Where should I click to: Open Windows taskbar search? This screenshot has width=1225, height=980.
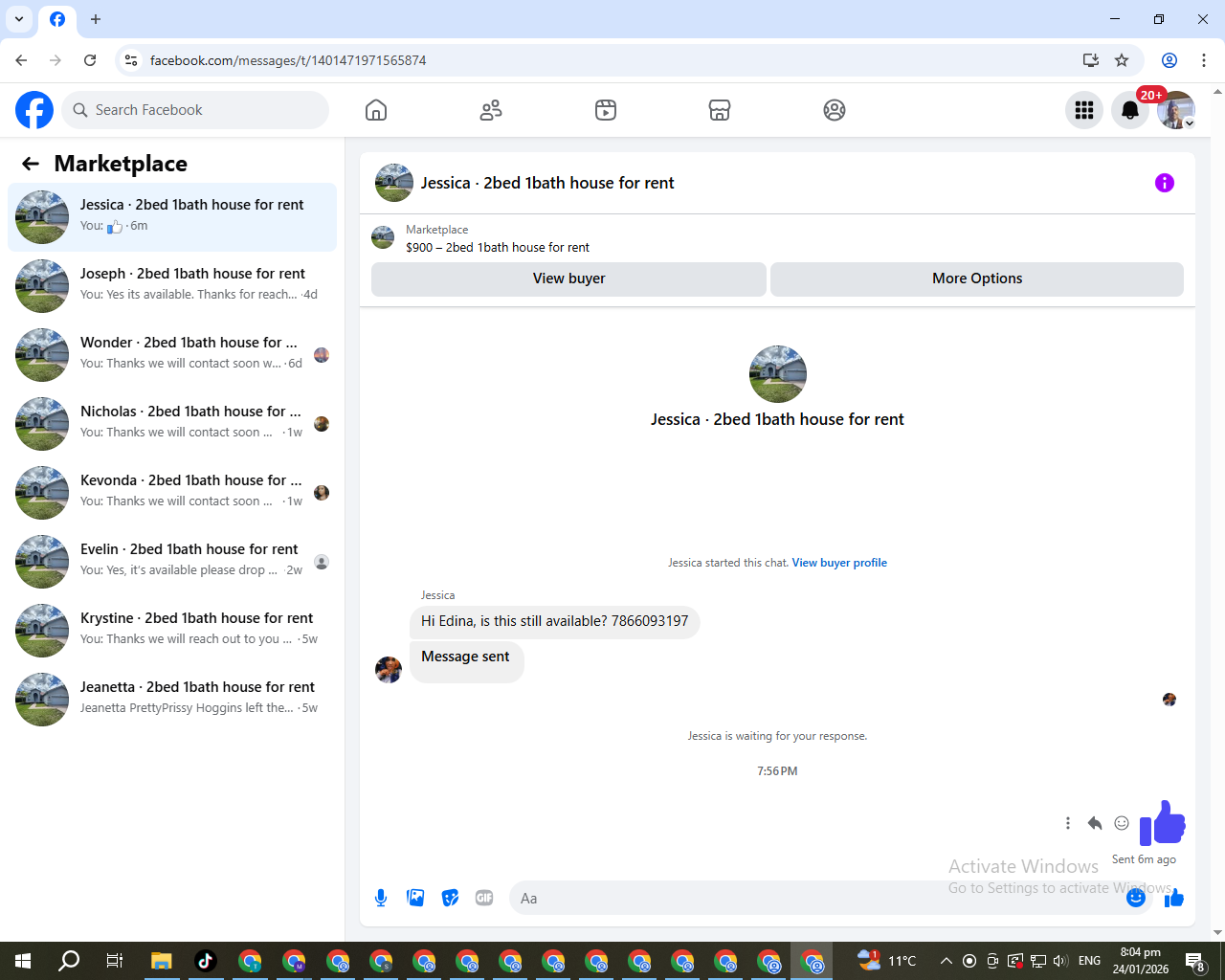coord(69,961)
